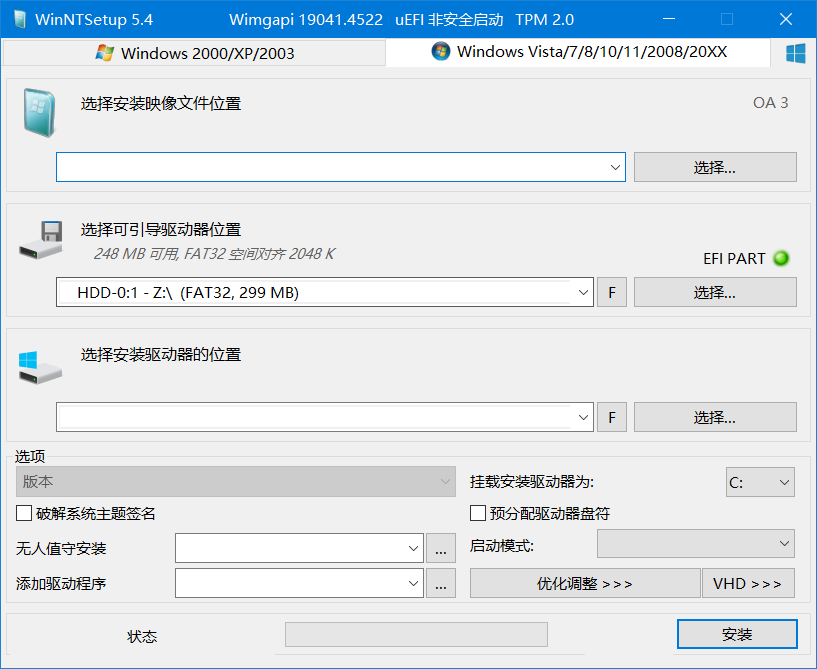The height and width of the screenshot is (669, 817).
Task: Close the WinNTSetup window
Action: (x=786, y=19)
